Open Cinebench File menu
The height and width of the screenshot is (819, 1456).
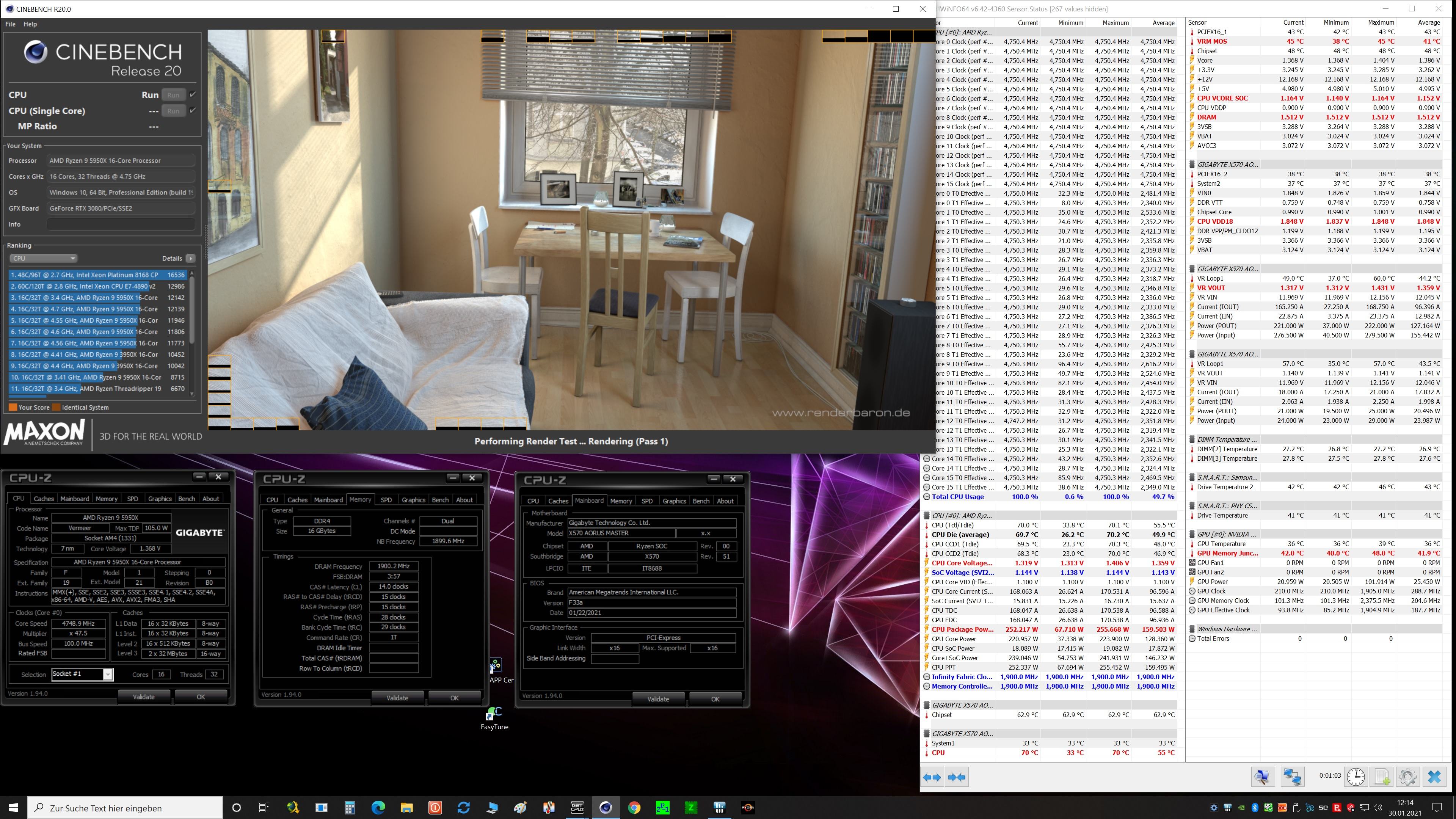tap(10, 24)
